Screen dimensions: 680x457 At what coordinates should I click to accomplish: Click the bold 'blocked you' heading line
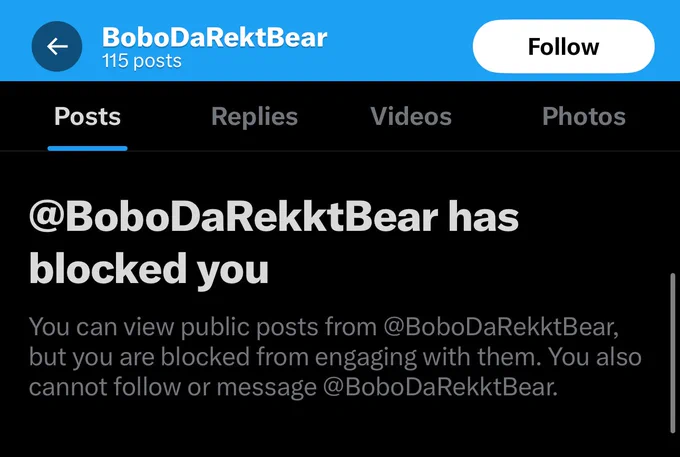click(149, 270)
